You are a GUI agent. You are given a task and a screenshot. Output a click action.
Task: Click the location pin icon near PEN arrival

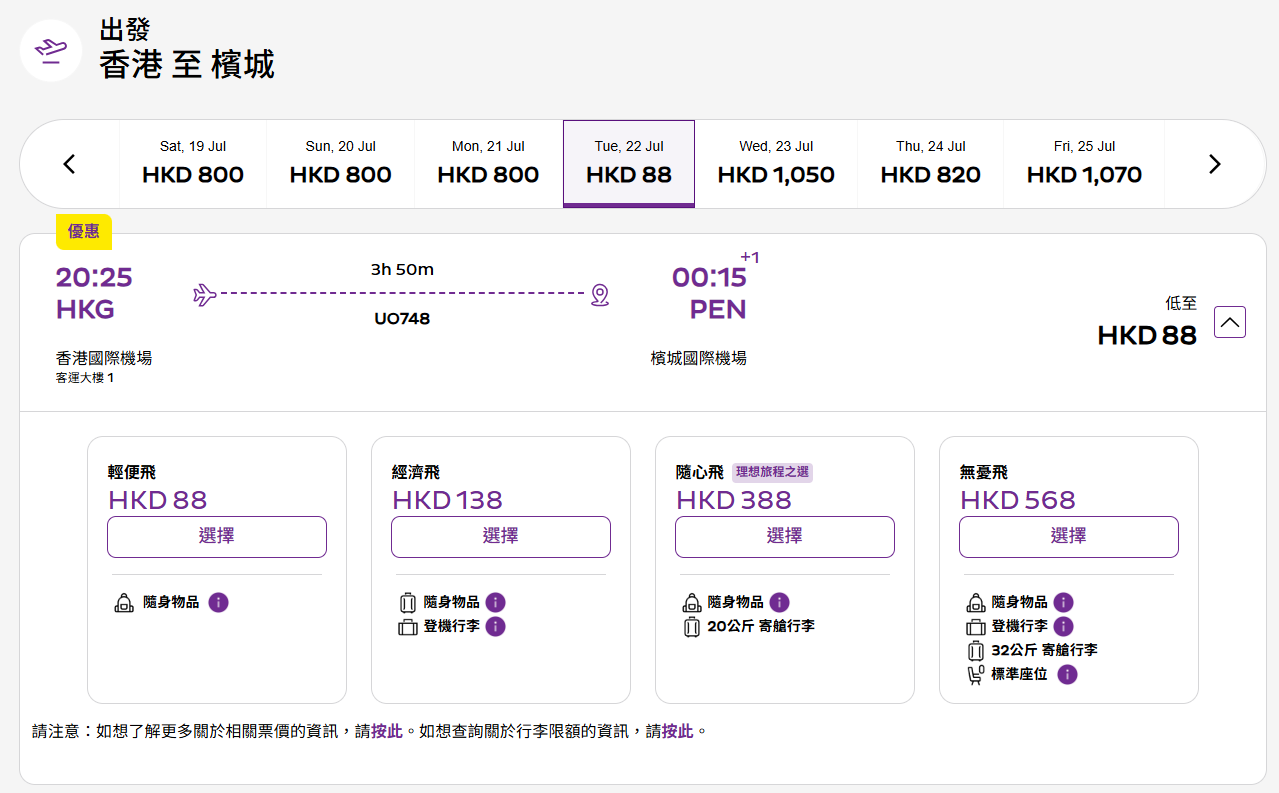click(x=598, y=296)
